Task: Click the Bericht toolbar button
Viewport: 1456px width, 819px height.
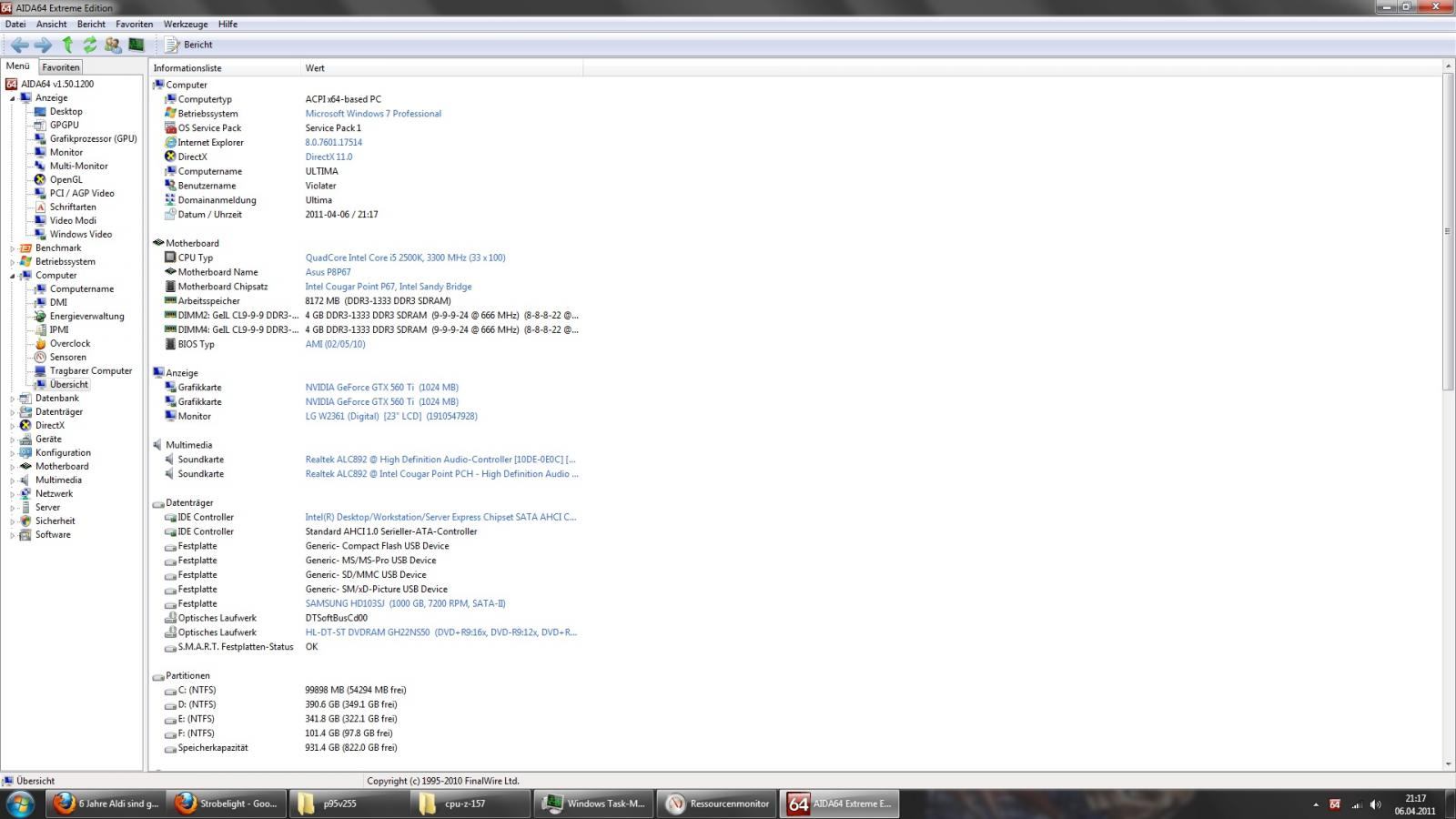Action: (x=189, y=45)
